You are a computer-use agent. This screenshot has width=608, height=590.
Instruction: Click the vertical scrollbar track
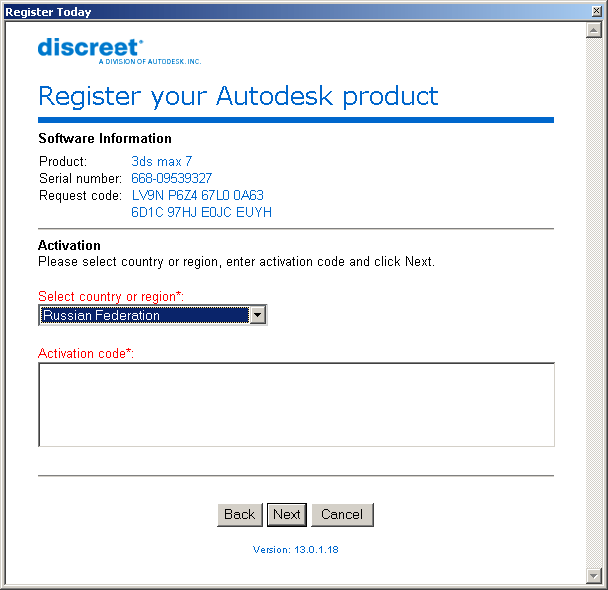click(593, 302)
